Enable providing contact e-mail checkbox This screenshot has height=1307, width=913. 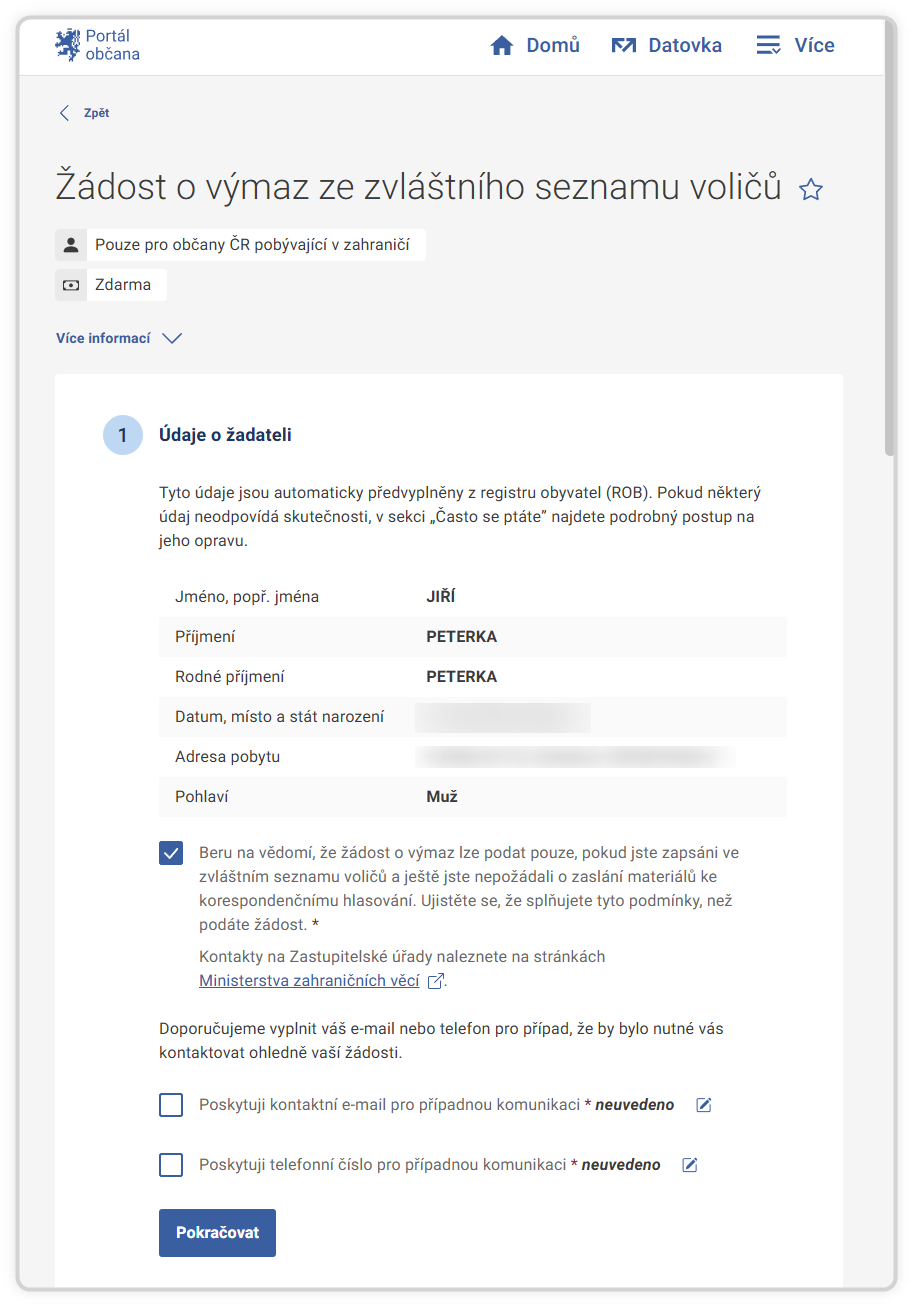click(x=171, y=1105)
